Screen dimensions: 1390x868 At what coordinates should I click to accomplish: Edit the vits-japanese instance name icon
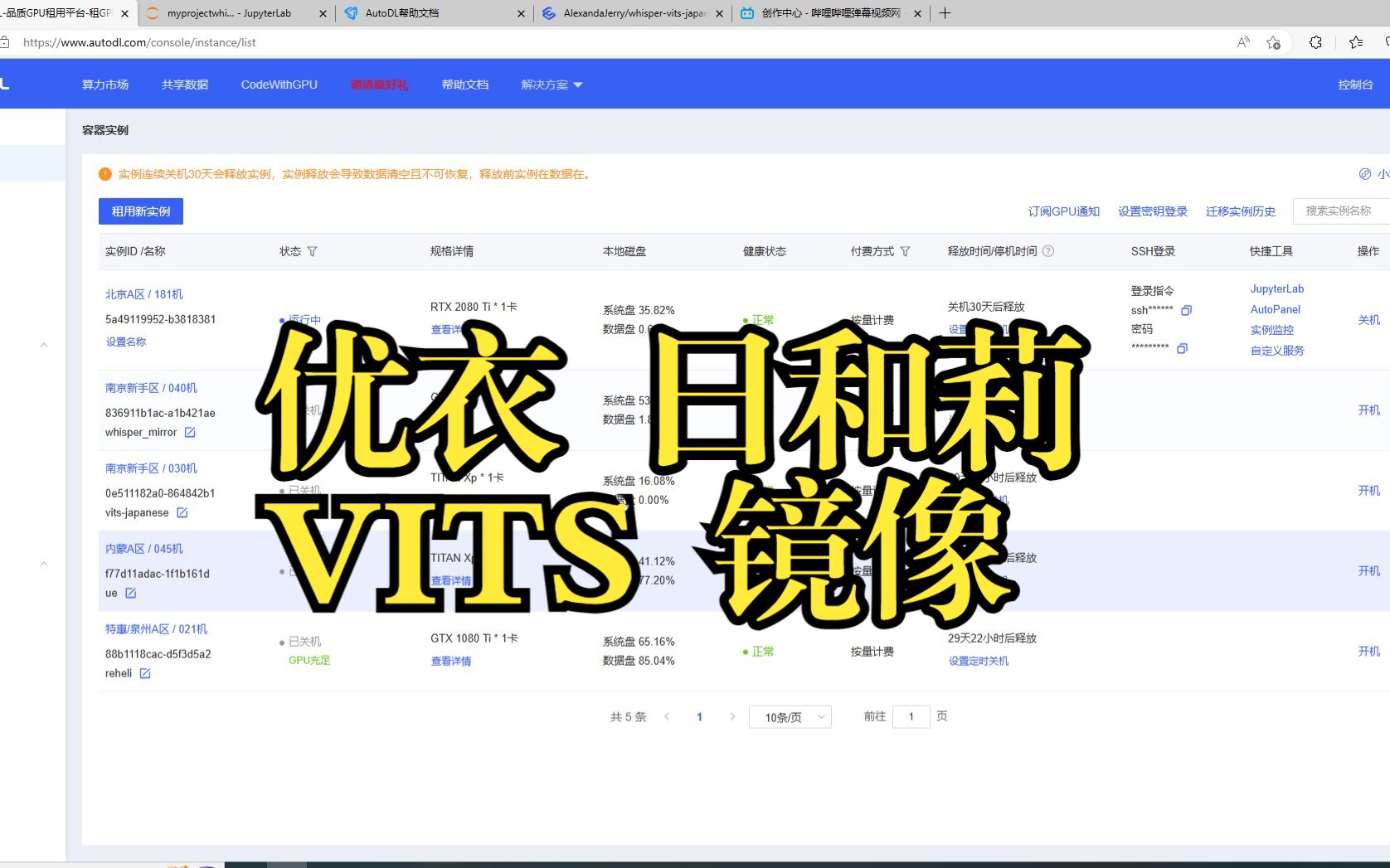pos(182,512)
